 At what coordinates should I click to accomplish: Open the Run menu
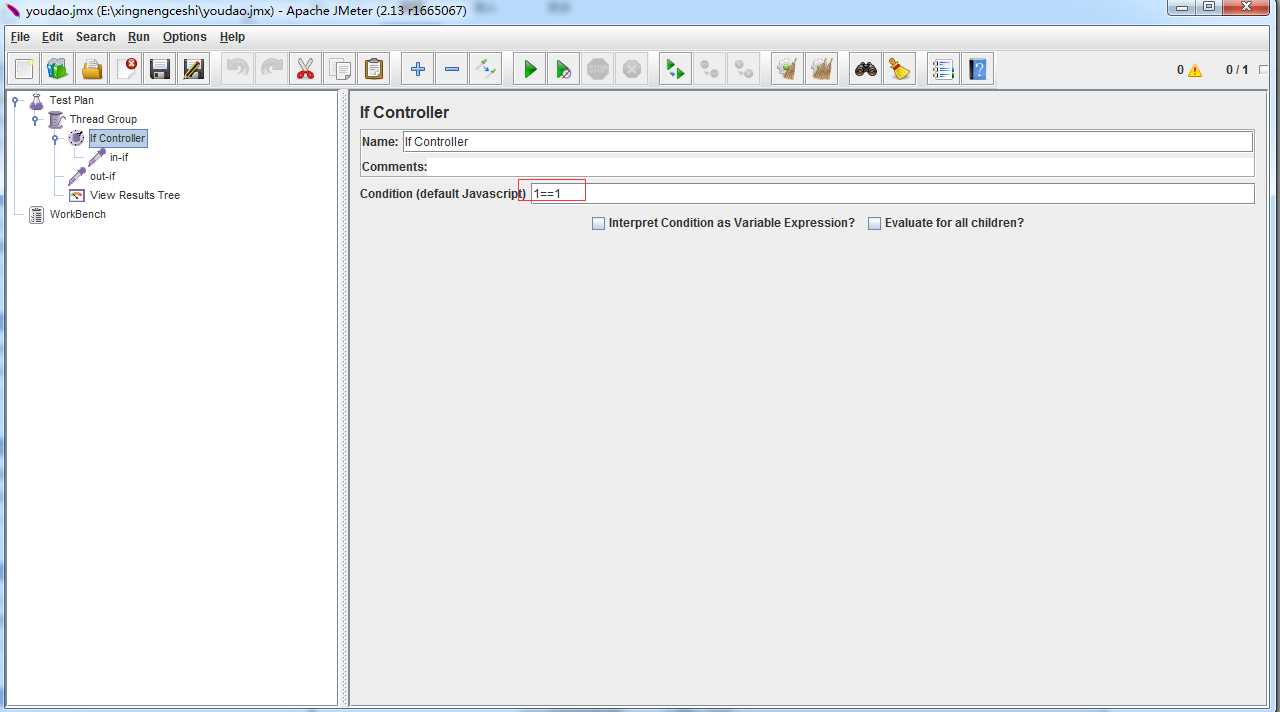[x=139, y=37]
